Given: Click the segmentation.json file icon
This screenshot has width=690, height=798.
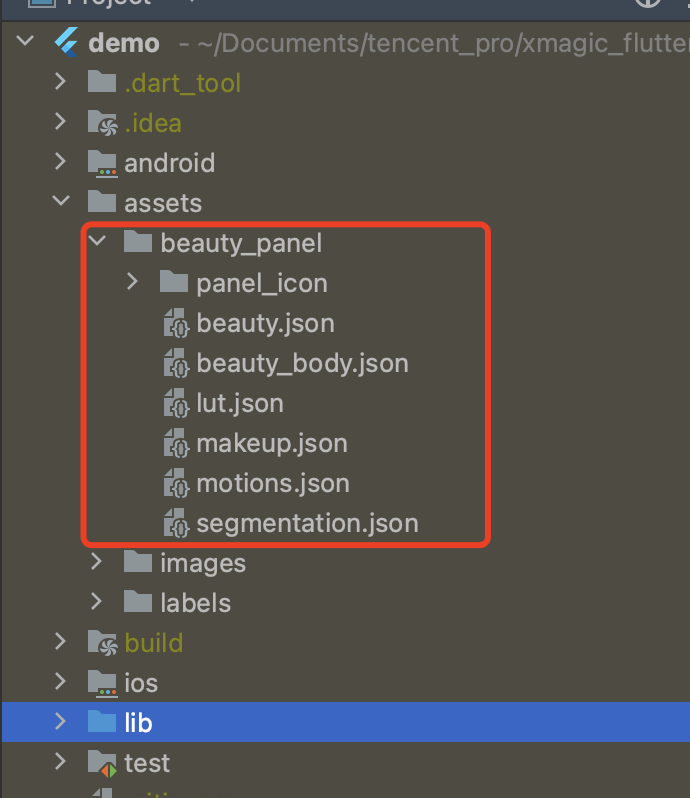Looking at the screenshot, I should click(x=175, y=524).
